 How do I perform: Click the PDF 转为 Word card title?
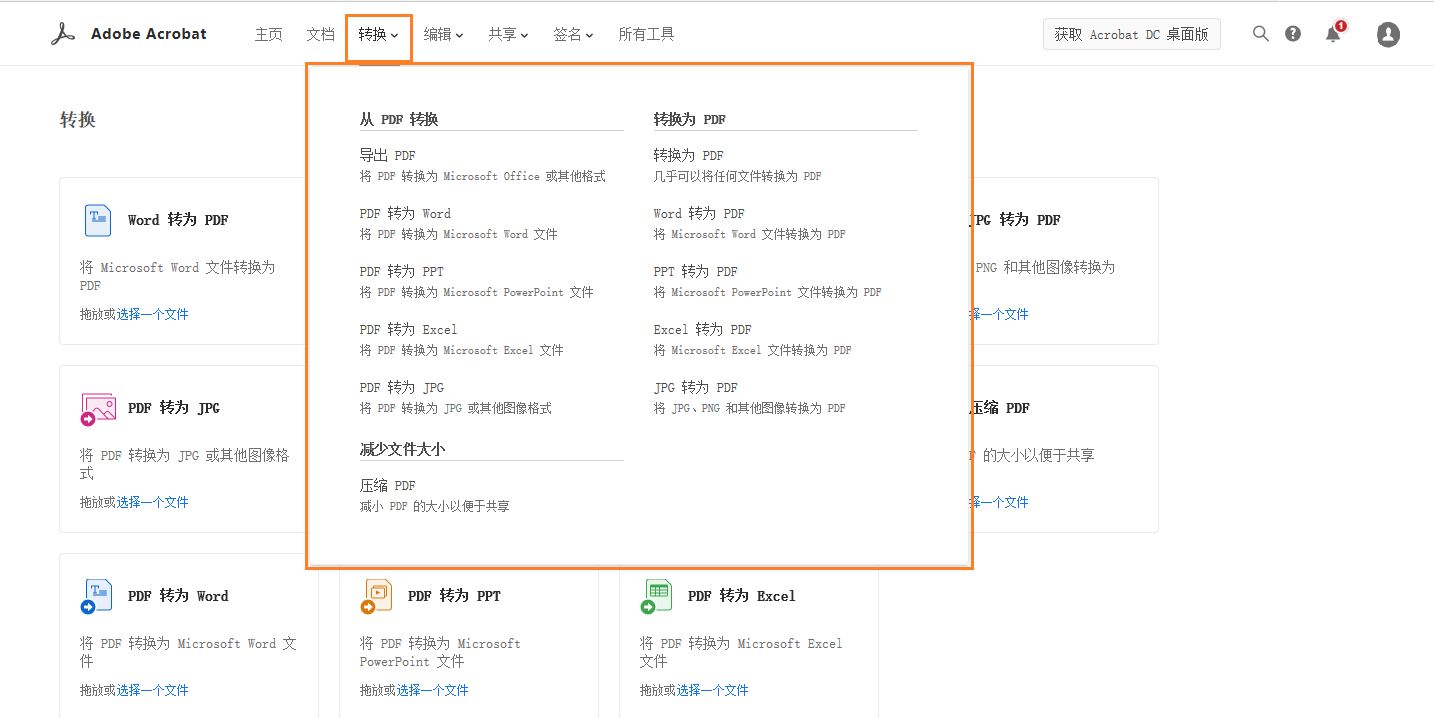click(x=178, y=596)
